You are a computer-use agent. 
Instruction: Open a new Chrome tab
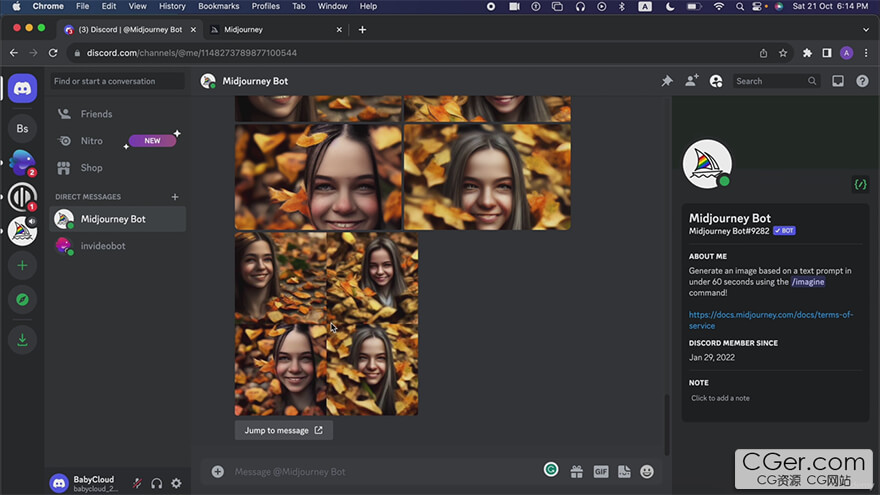click(x=363, y=30)
